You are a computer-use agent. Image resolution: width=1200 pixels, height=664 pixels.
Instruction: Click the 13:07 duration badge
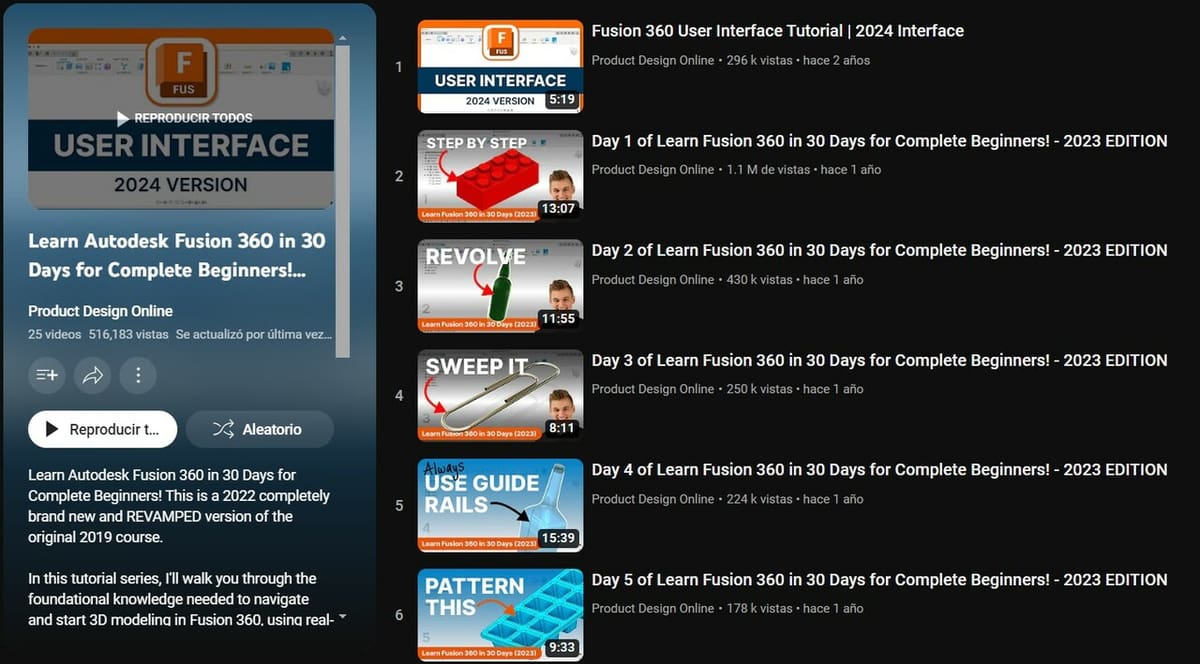tap(557, 209)
